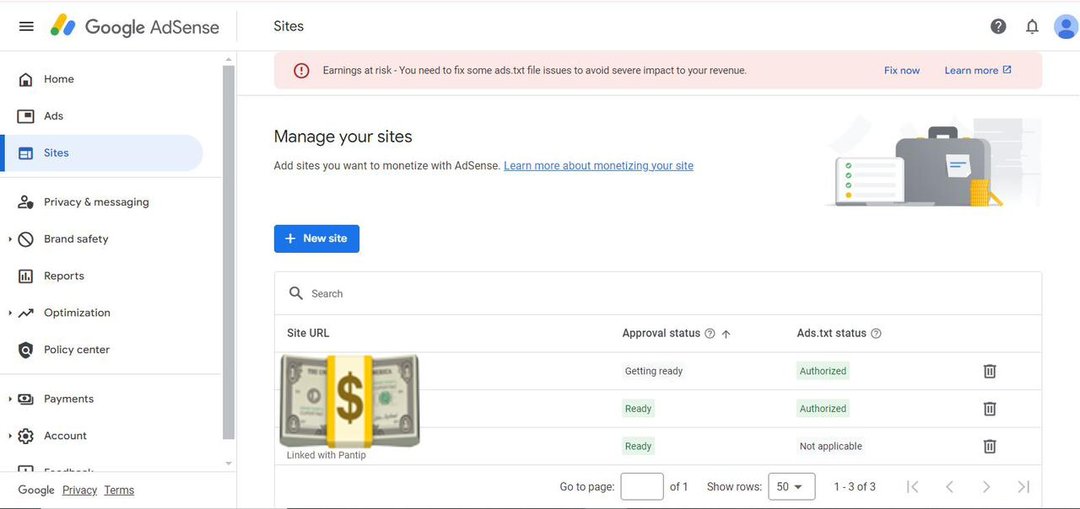Click the Ads.txt status help icon

876,334
